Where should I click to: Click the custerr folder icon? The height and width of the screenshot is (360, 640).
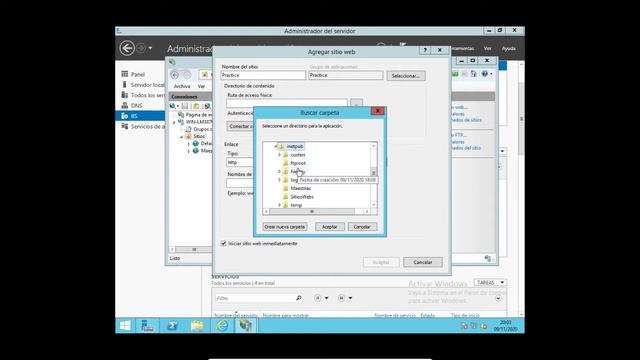tap(286, 155)
